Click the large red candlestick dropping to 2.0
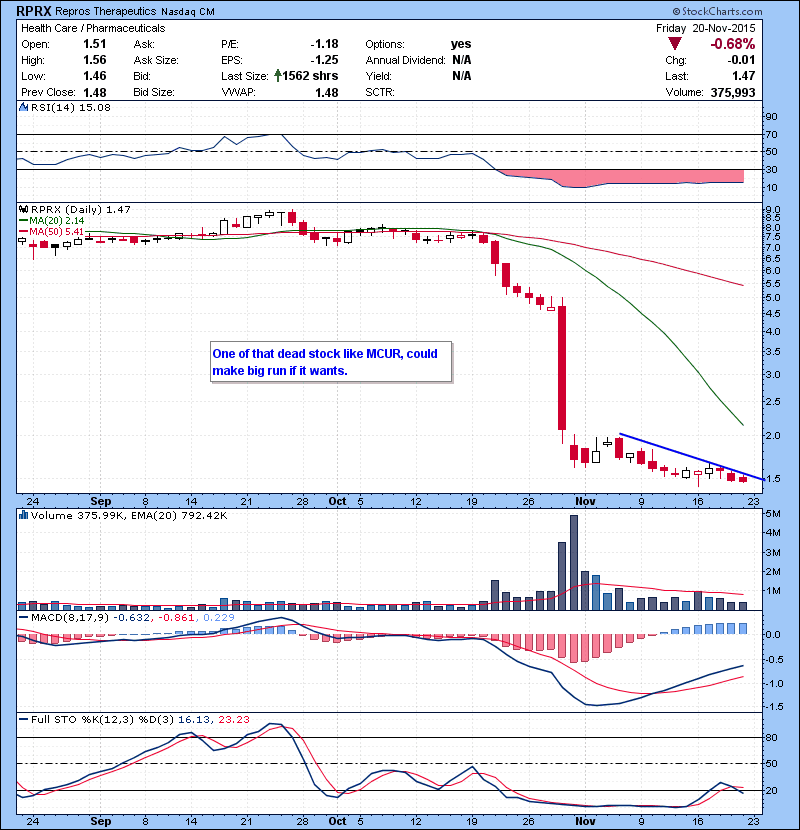The height and width of the screenshot is (830, 800). click(x=562, y=368)
